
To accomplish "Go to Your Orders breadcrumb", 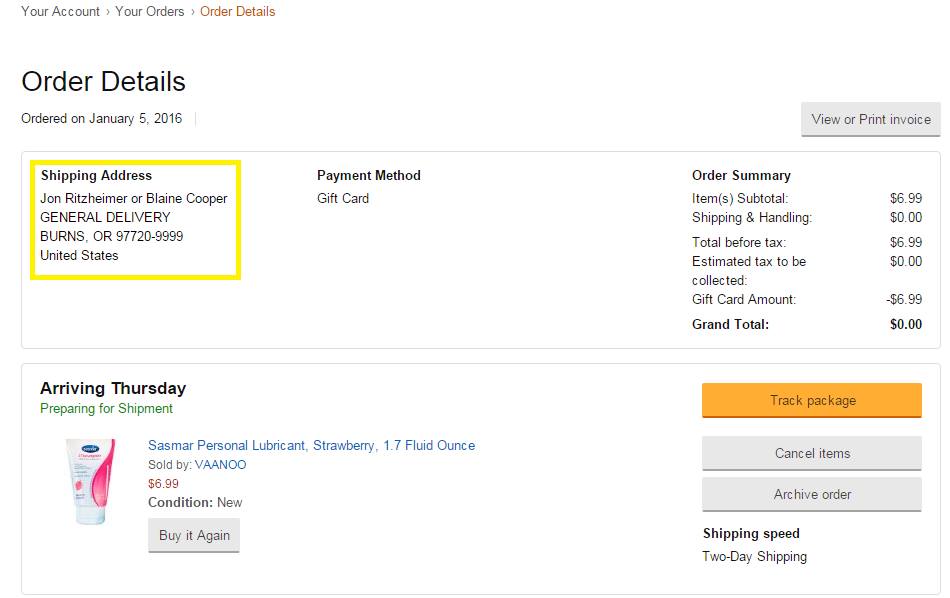I will 150,12.
